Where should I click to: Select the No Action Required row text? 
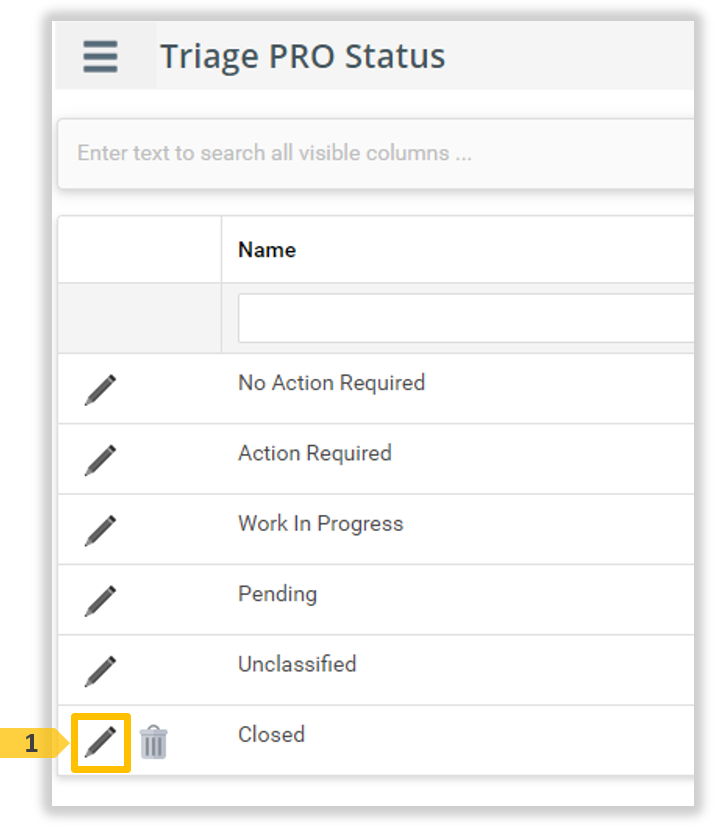point(331,383)
